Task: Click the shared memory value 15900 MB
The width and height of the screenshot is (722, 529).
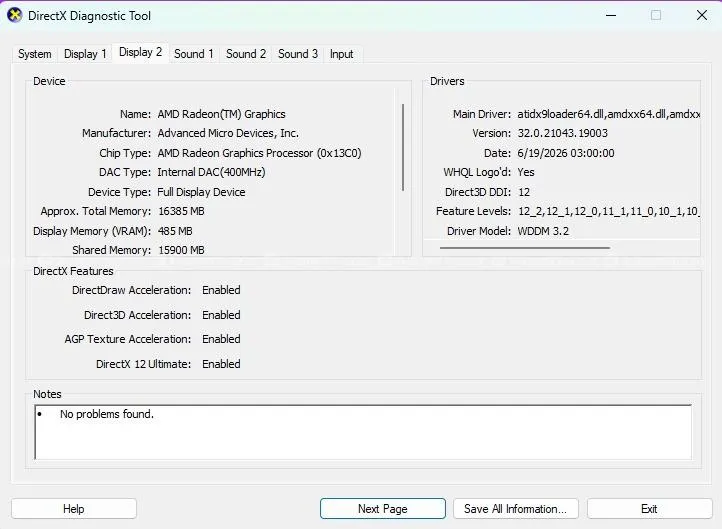Action: point(181,250)
